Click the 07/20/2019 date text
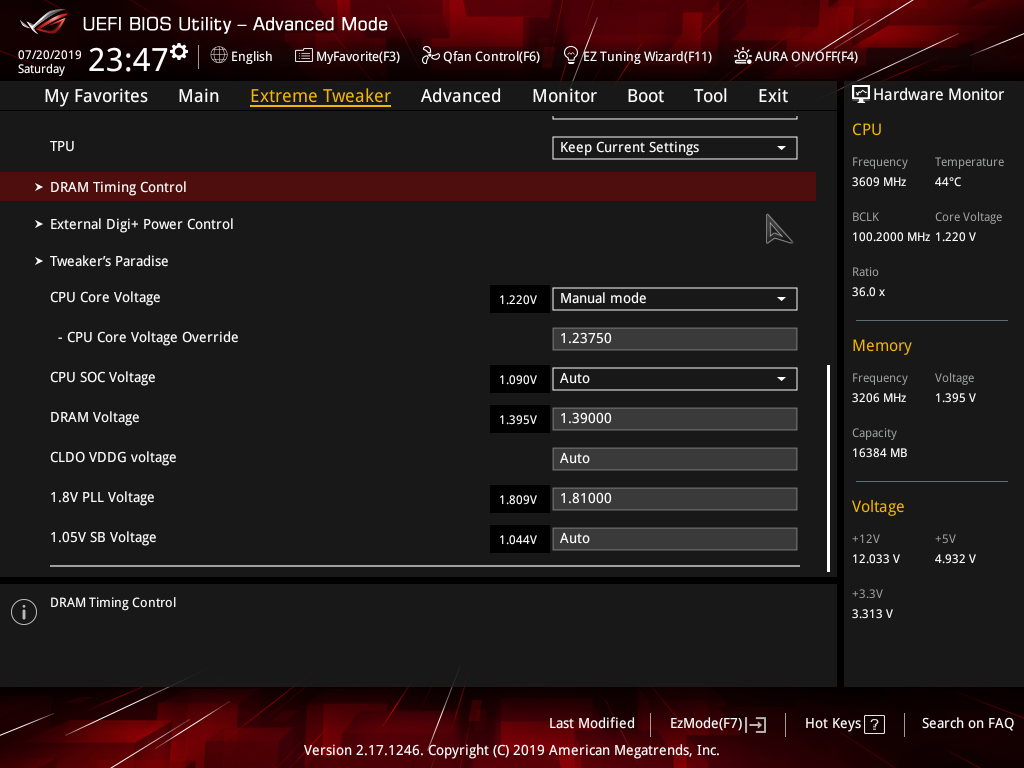1024x768 pixels. click(50, 55)
